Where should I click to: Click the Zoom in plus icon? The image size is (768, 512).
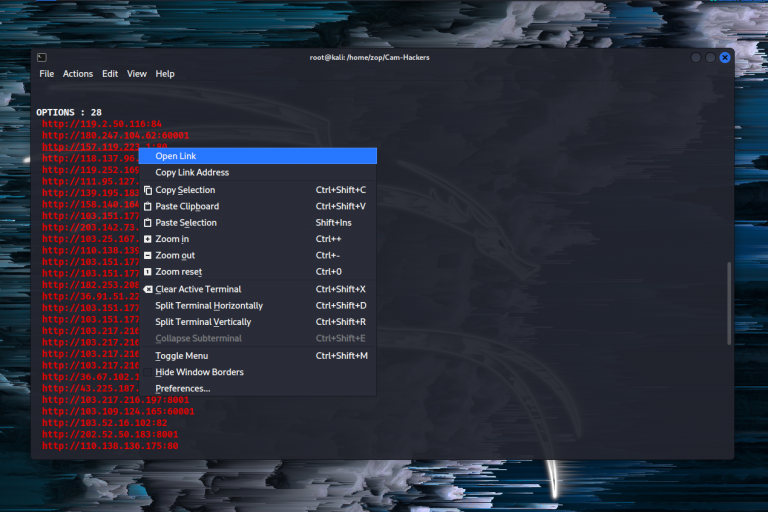148,239
